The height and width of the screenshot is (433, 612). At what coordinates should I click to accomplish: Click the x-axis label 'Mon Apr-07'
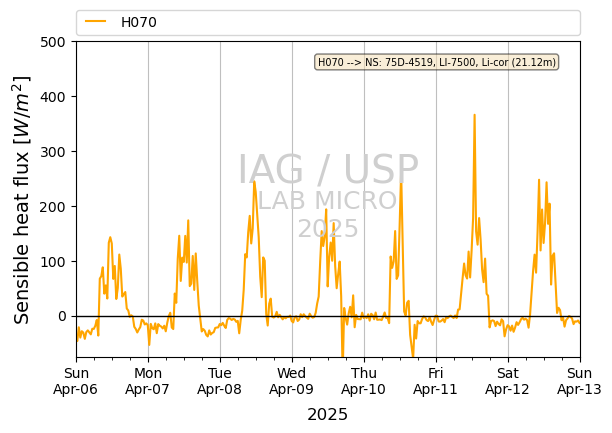(x=148, y=381)
